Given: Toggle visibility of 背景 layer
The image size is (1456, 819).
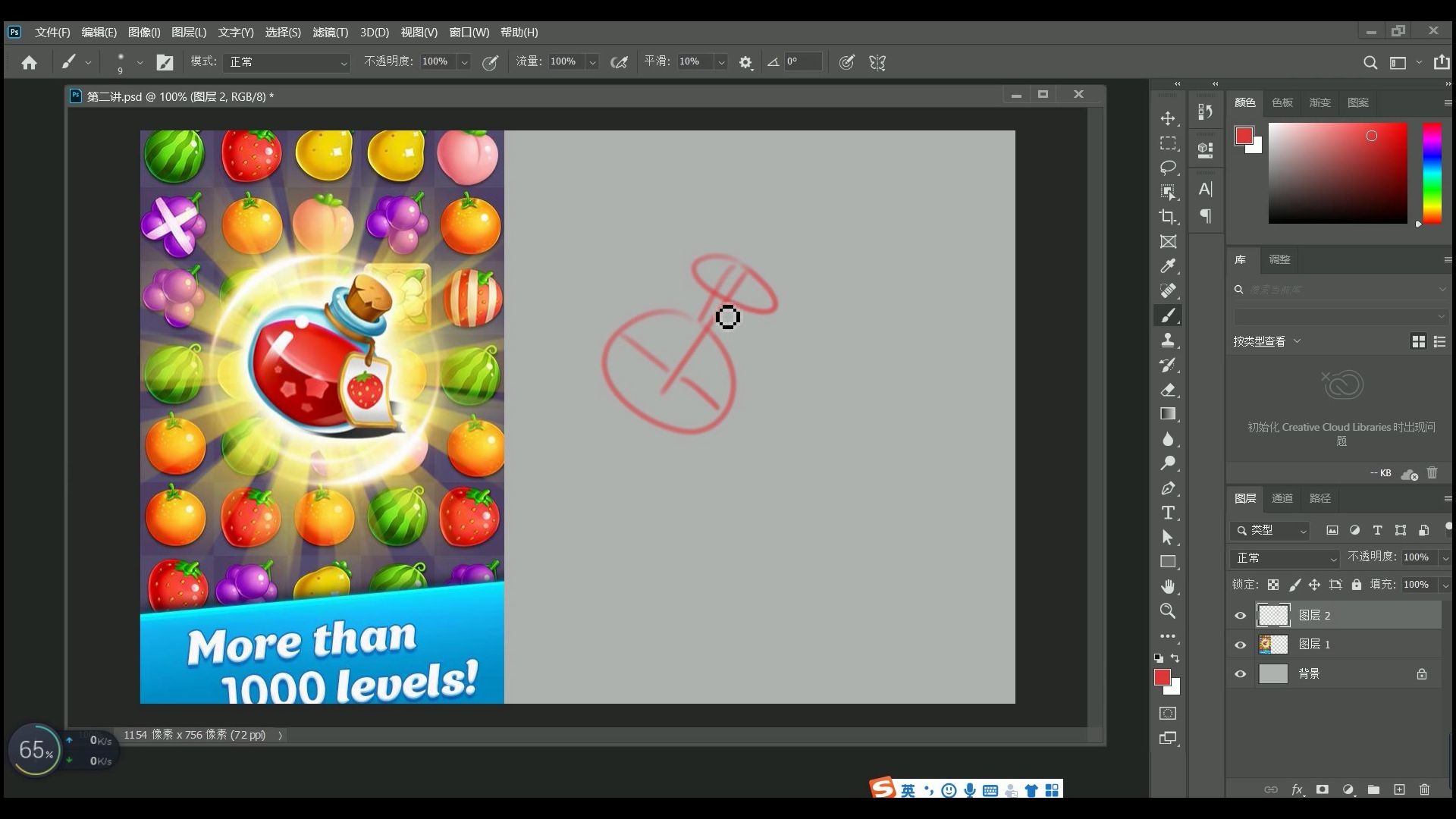Looking at the screenshot, I should (1241, 673).
